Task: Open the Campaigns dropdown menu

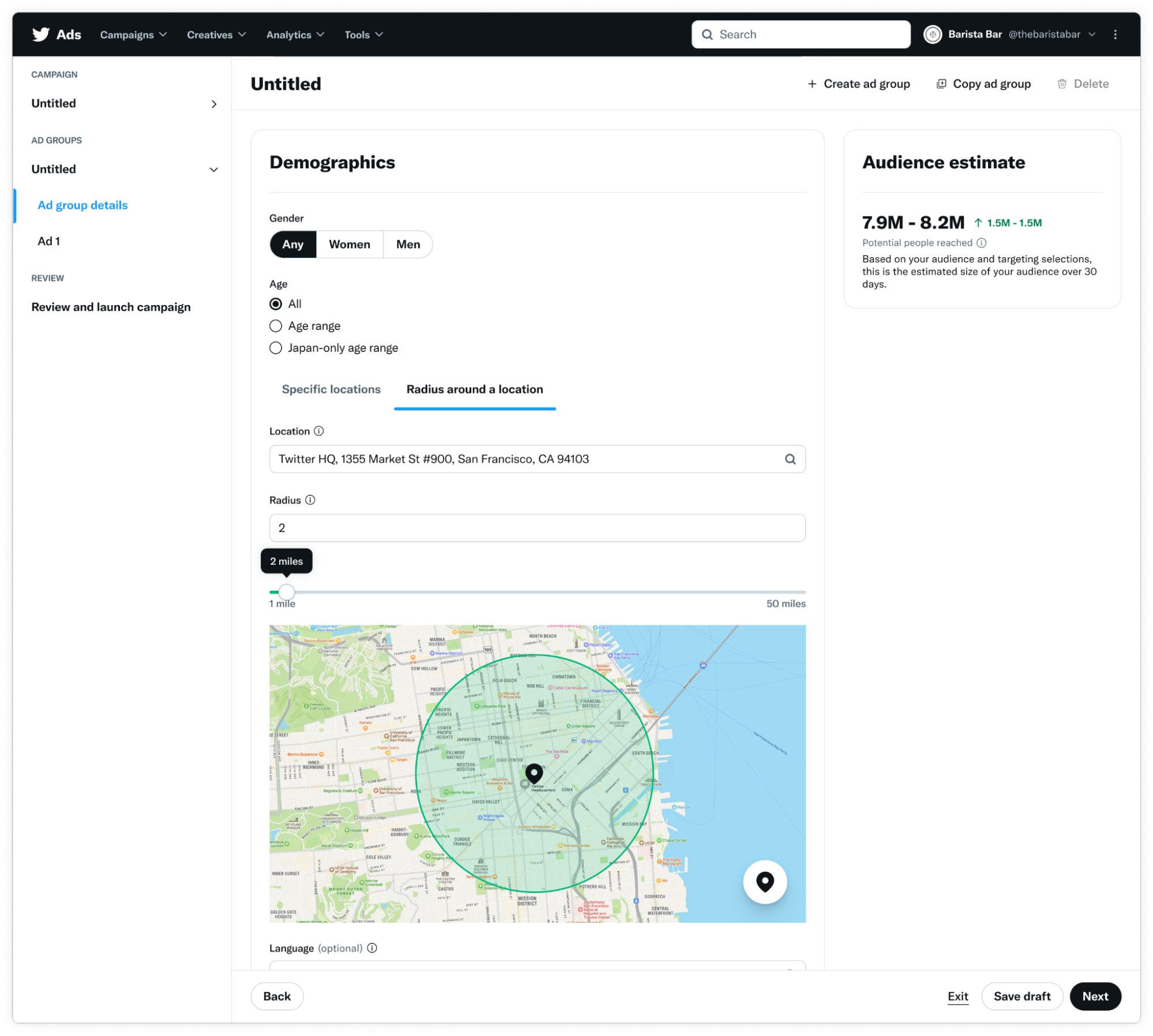Action: [134, 34]
